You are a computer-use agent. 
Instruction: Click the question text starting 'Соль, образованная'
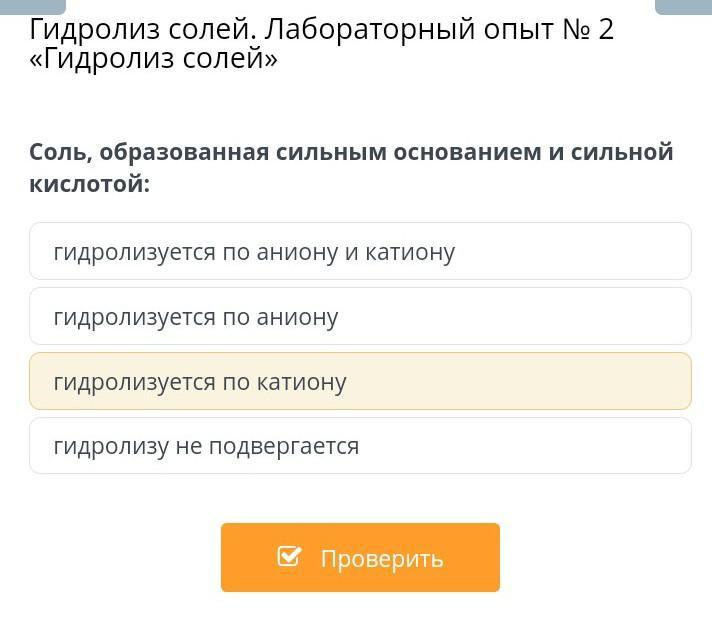click(x=350, y=152)
